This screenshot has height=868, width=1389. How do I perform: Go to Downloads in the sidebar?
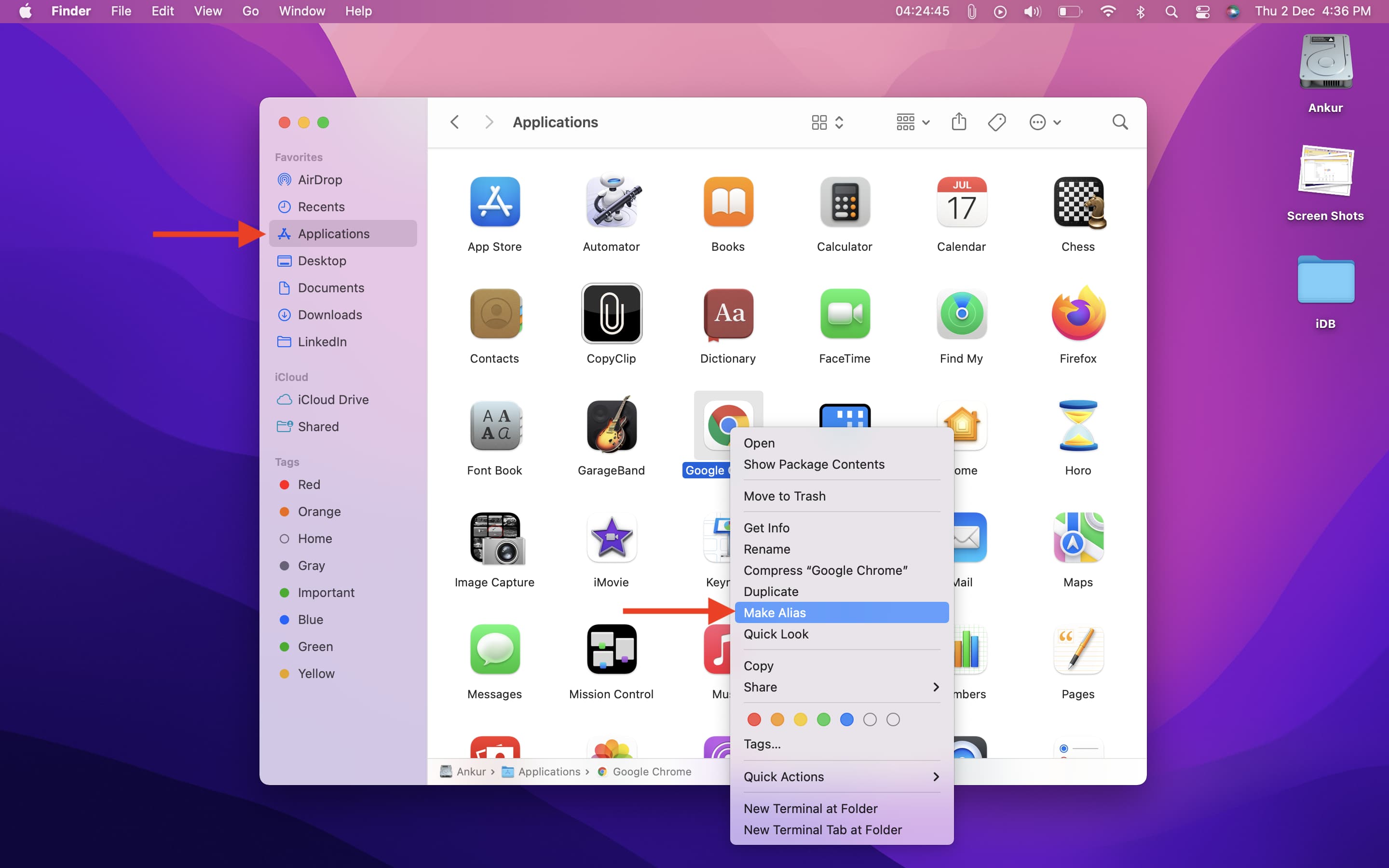[x=343, y=314]
